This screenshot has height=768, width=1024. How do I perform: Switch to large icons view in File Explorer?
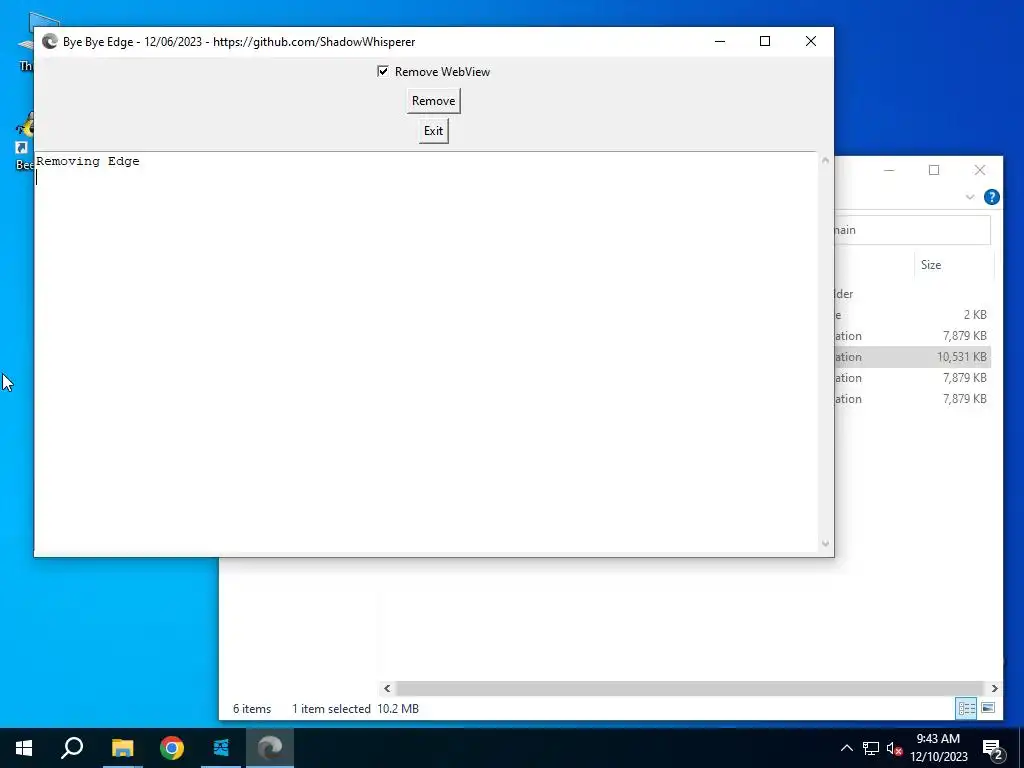click(988, 709)
